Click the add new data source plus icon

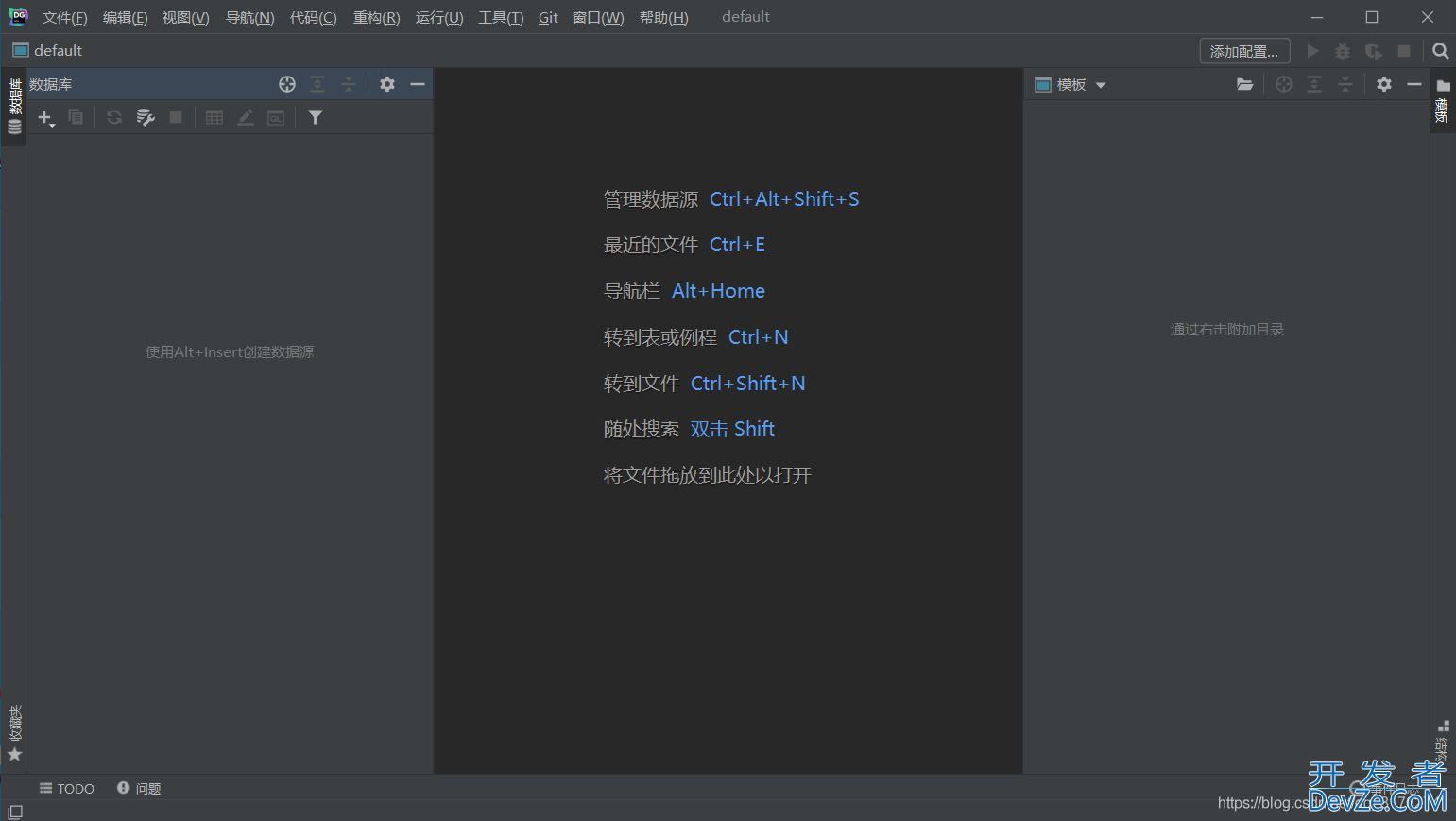coord(45,117)
